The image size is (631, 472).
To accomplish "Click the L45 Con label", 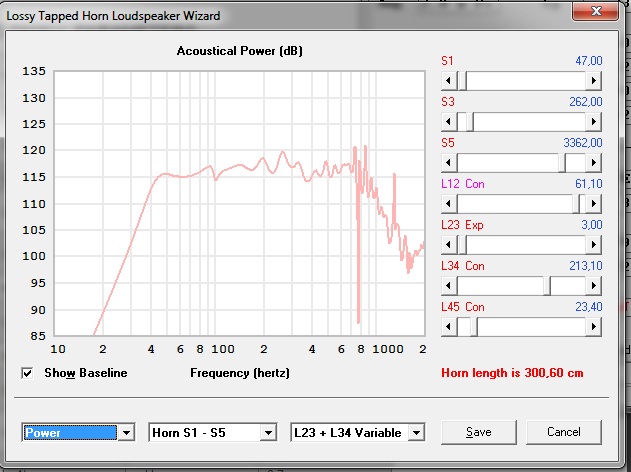I will click(463, 307).
